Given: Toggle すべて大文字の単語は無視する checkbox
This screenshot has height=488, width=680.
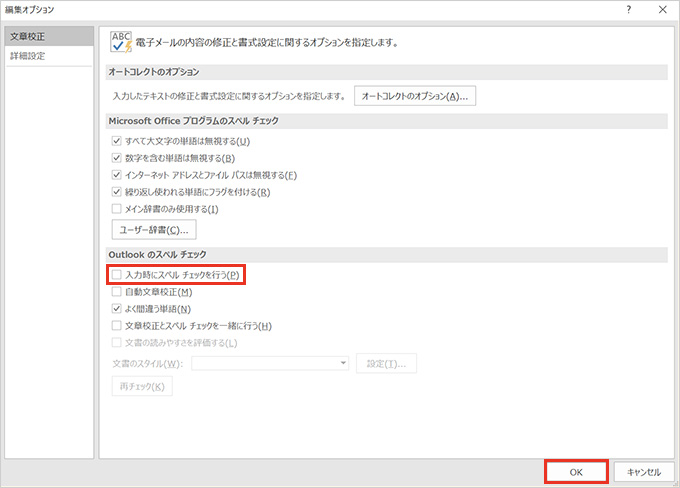Looking at the screenshot, I should pyautogui.click(x=117, y=141).
